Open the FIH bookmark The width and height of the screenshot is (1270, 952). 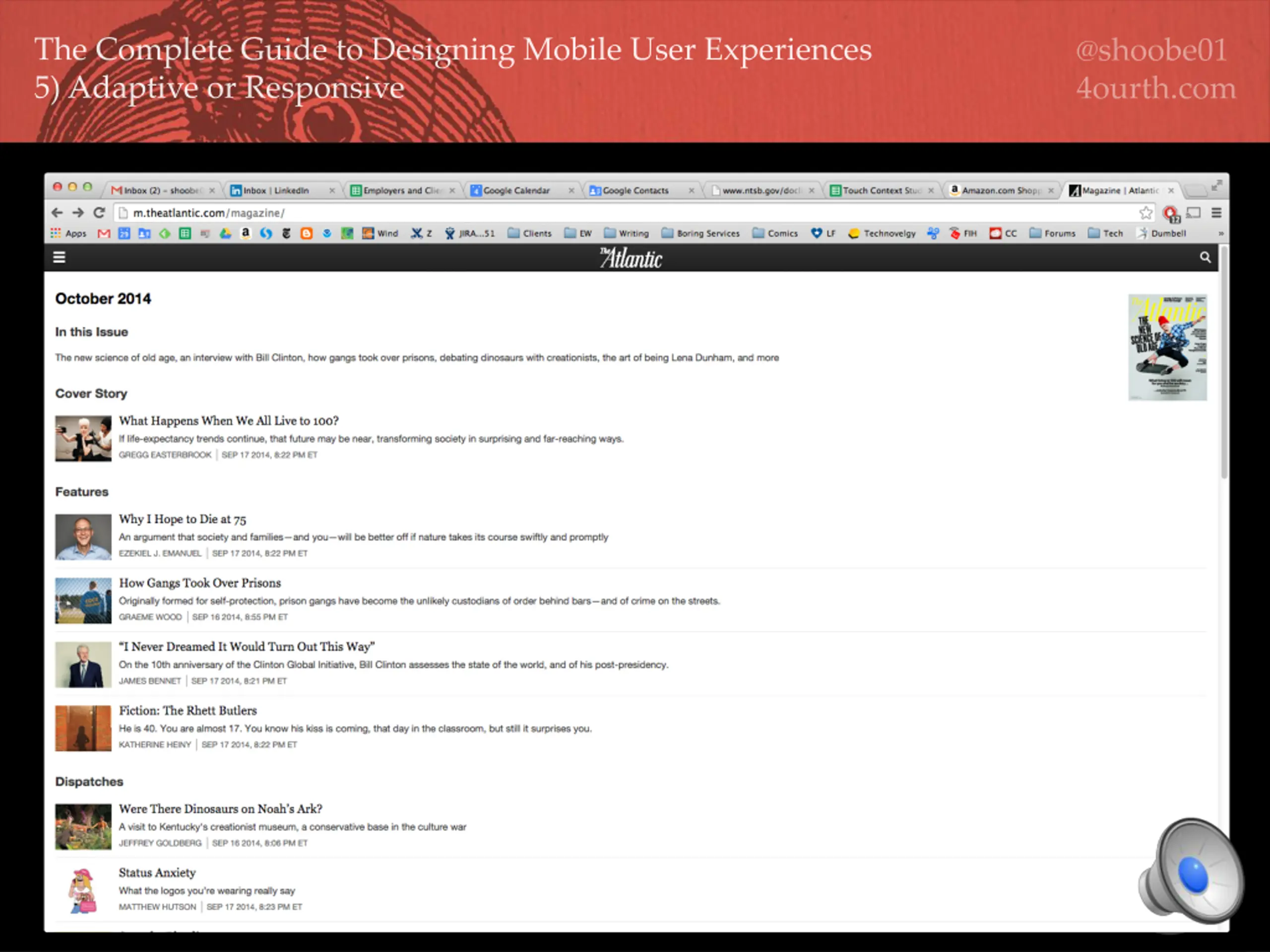963,233
